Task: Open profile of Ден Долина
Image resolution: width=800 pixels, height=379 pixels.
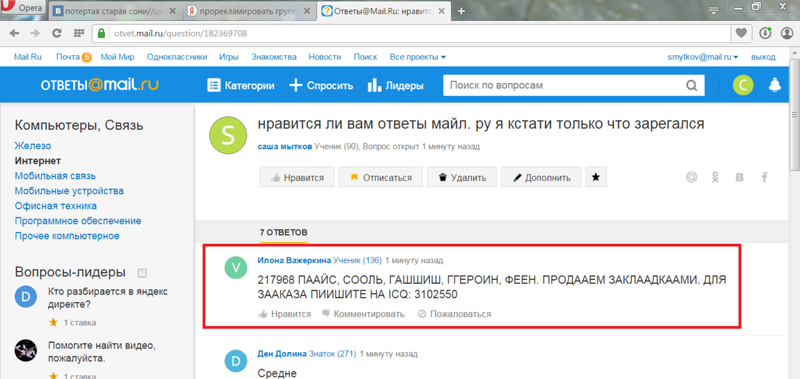Action: click(x=282, y=354)
